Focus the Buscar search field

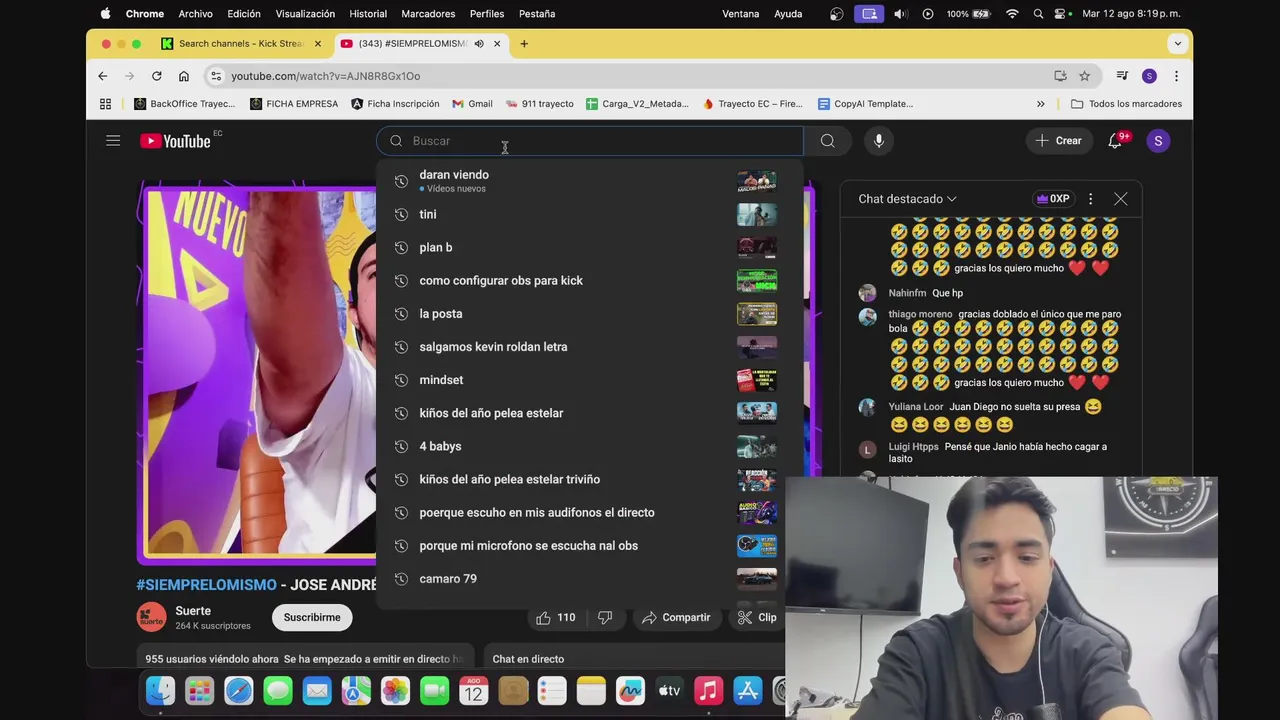point(590,141)
